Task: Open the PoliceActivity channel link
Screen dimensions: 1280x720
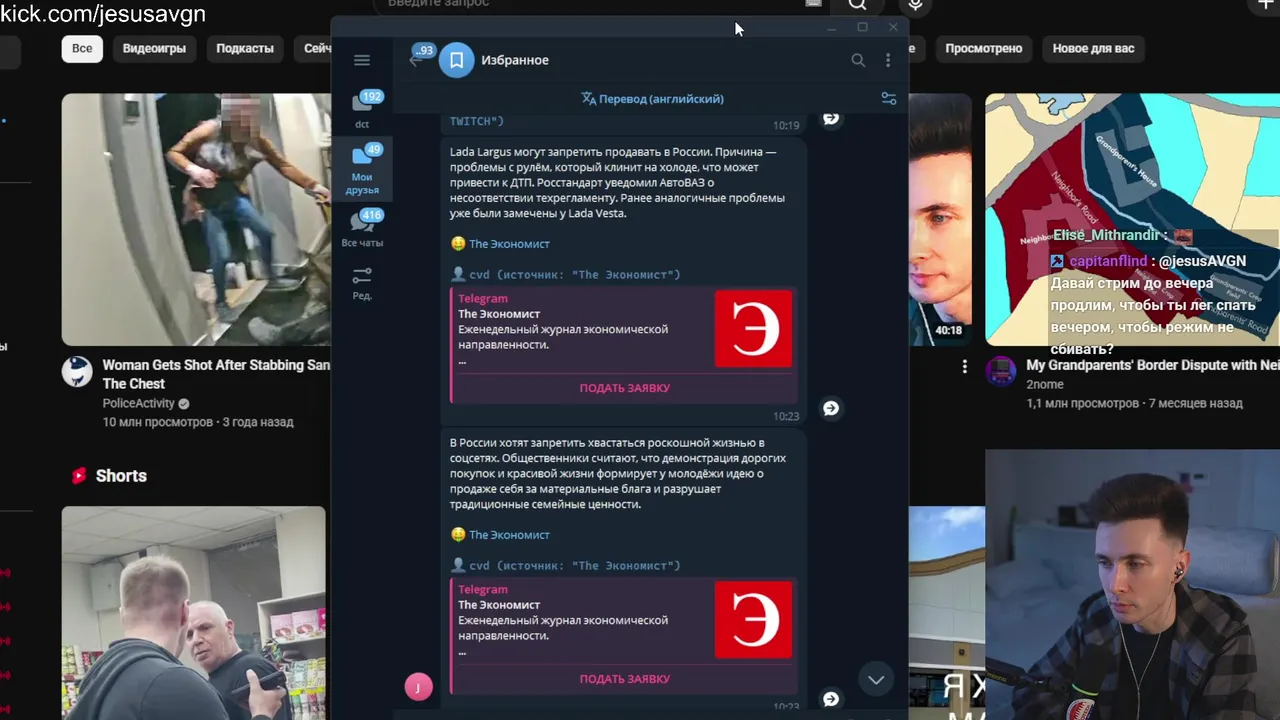Action: pyautogui.click(x=138, y=403)
